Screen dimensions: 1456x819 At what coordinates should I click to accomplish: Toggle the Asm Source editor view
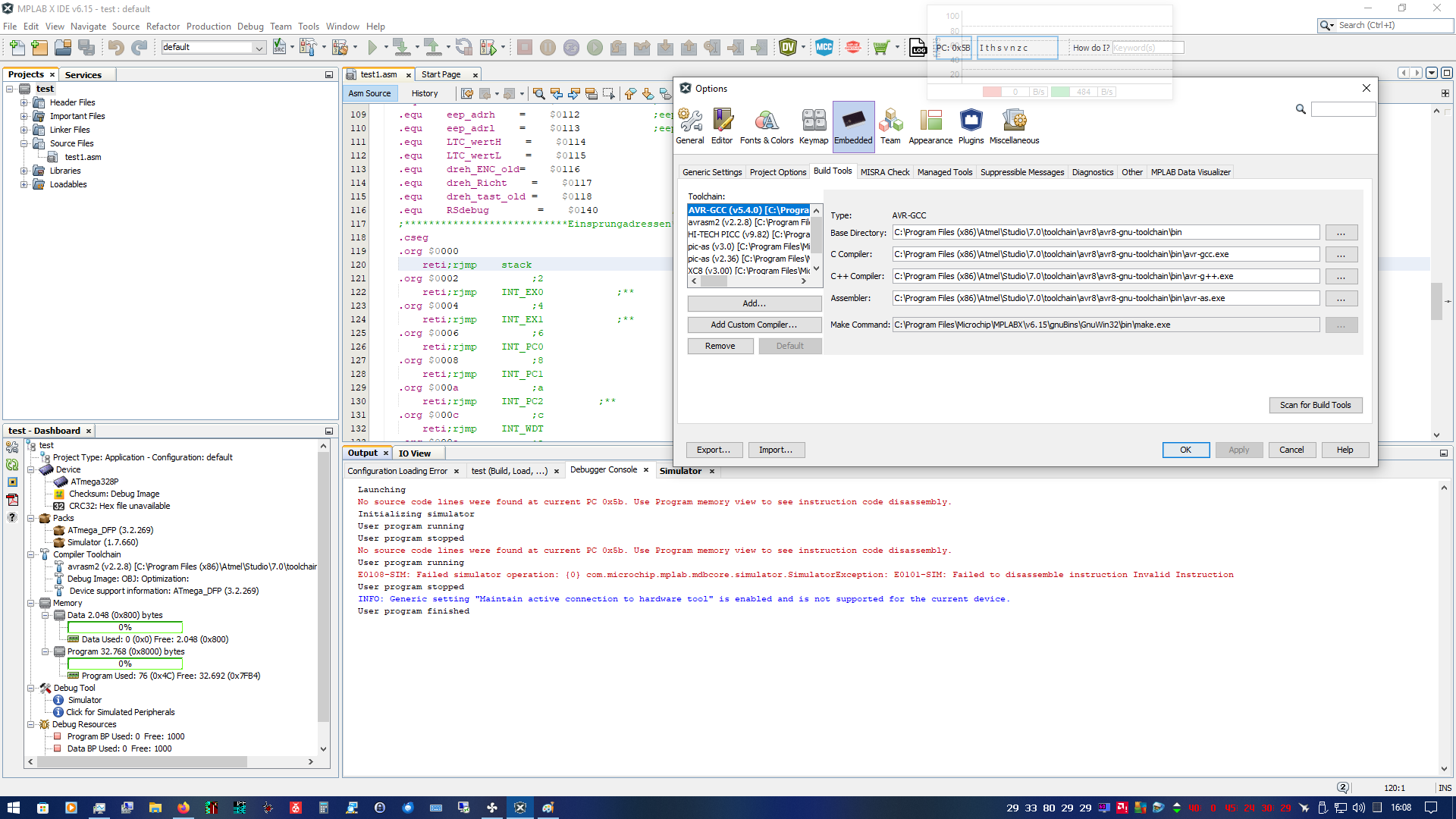click(x=369, y=93)
